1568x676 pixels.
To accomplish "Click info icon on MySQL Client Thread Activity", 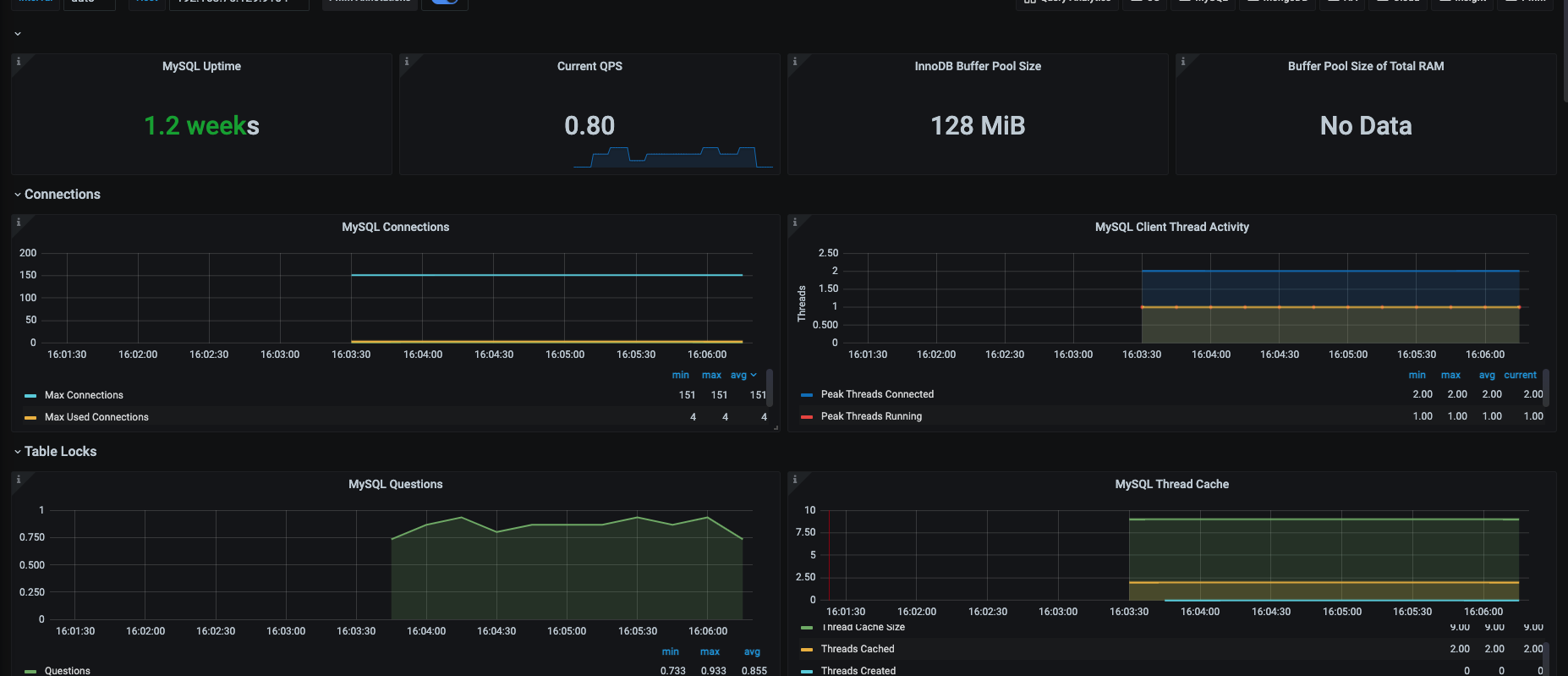I will [x=795, y=222].
